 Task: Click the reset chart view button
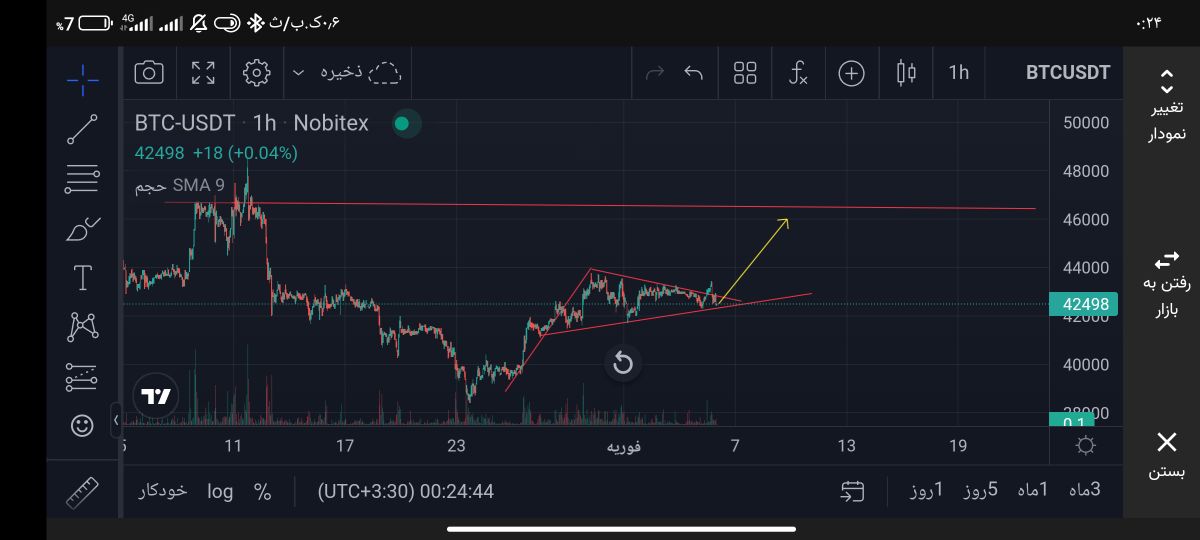click(x=623, y=363)
